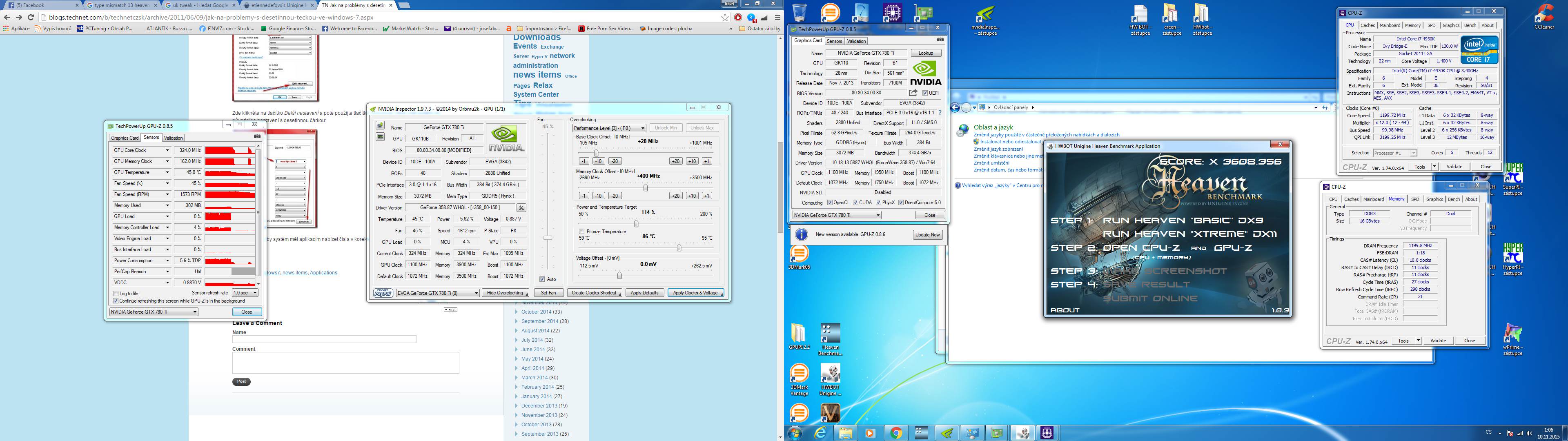1568x441 pixels.
Task: Open the Performance Level dropdown in NVIDIA Inspector
Action: click(x=609, y=128)
